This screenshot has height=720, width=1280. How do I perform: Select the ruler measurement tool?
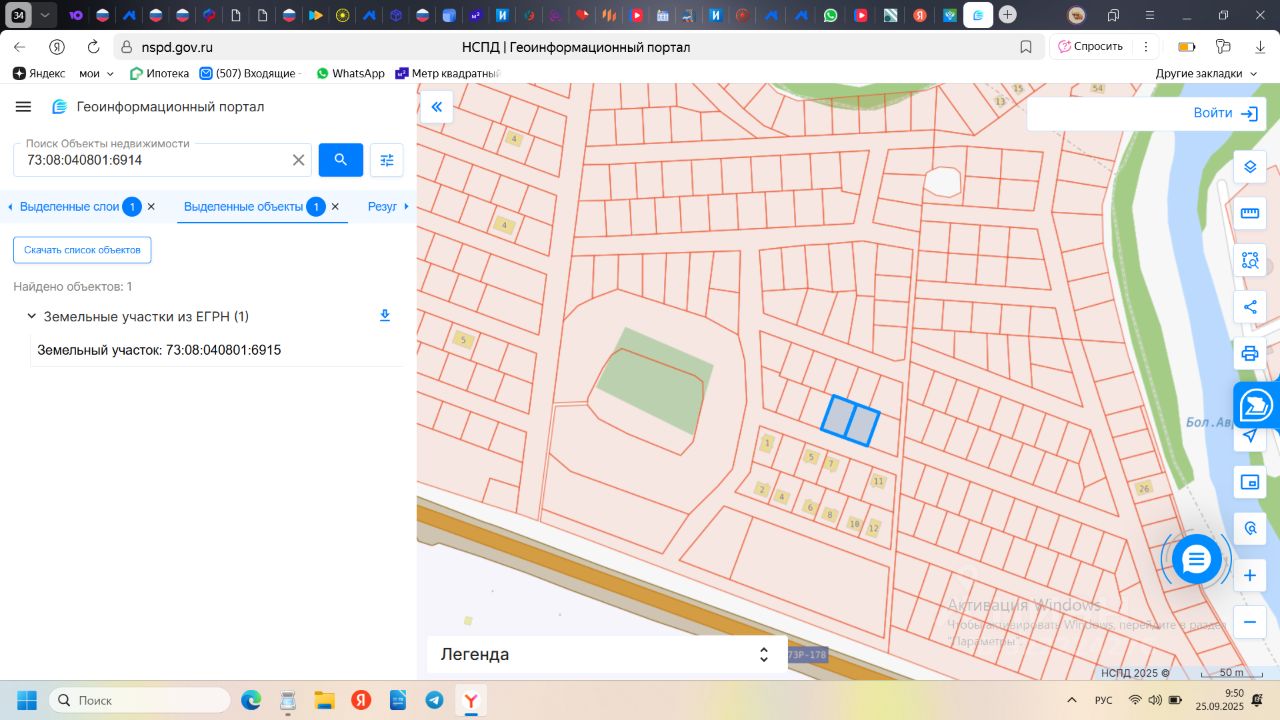pos(1249,213)
